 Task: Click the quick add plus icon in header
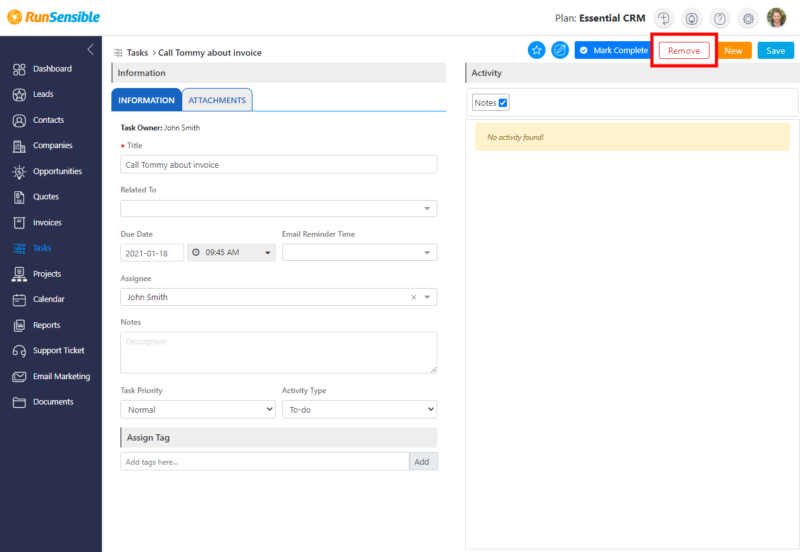(663, 19)
